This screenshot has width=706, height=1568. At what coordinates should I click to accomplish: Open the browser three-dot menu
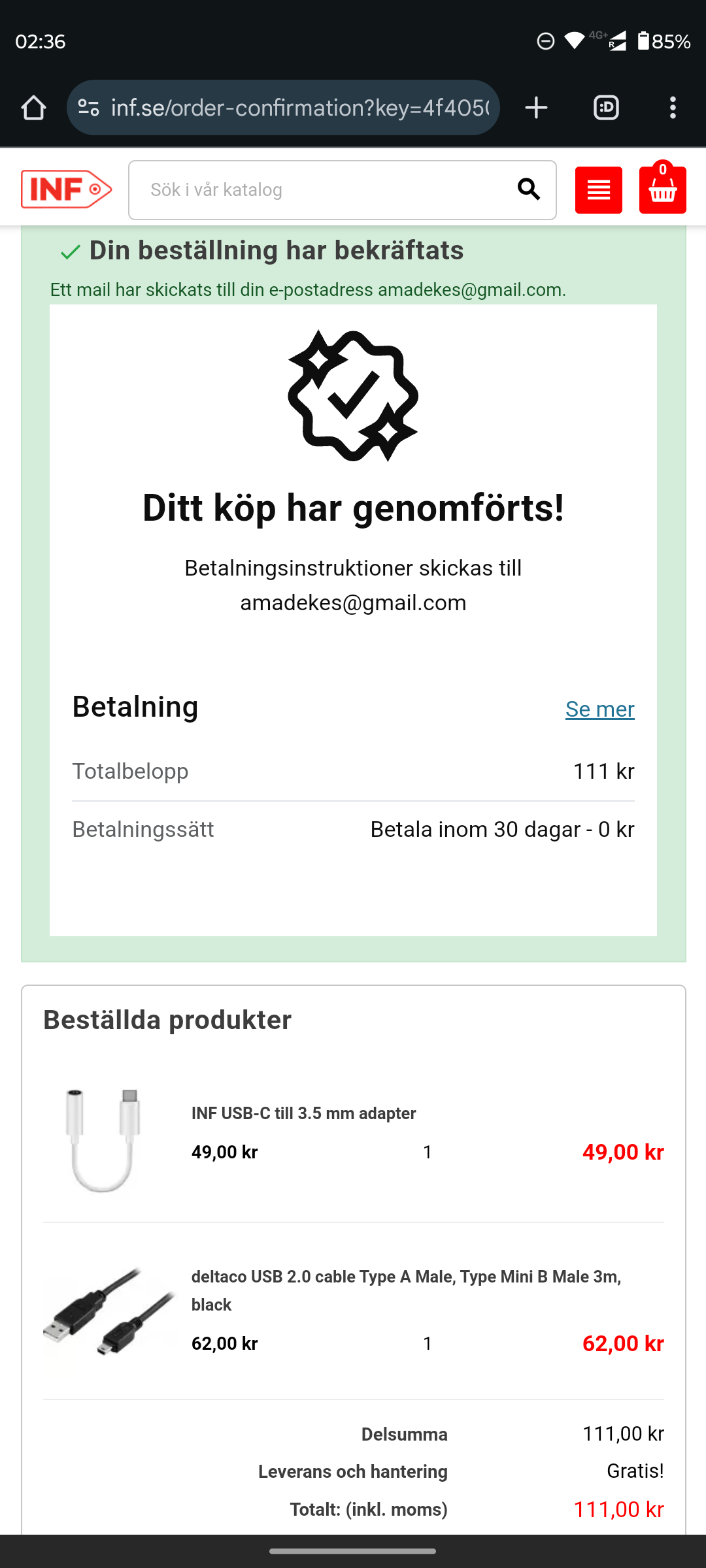pos(673,108)
